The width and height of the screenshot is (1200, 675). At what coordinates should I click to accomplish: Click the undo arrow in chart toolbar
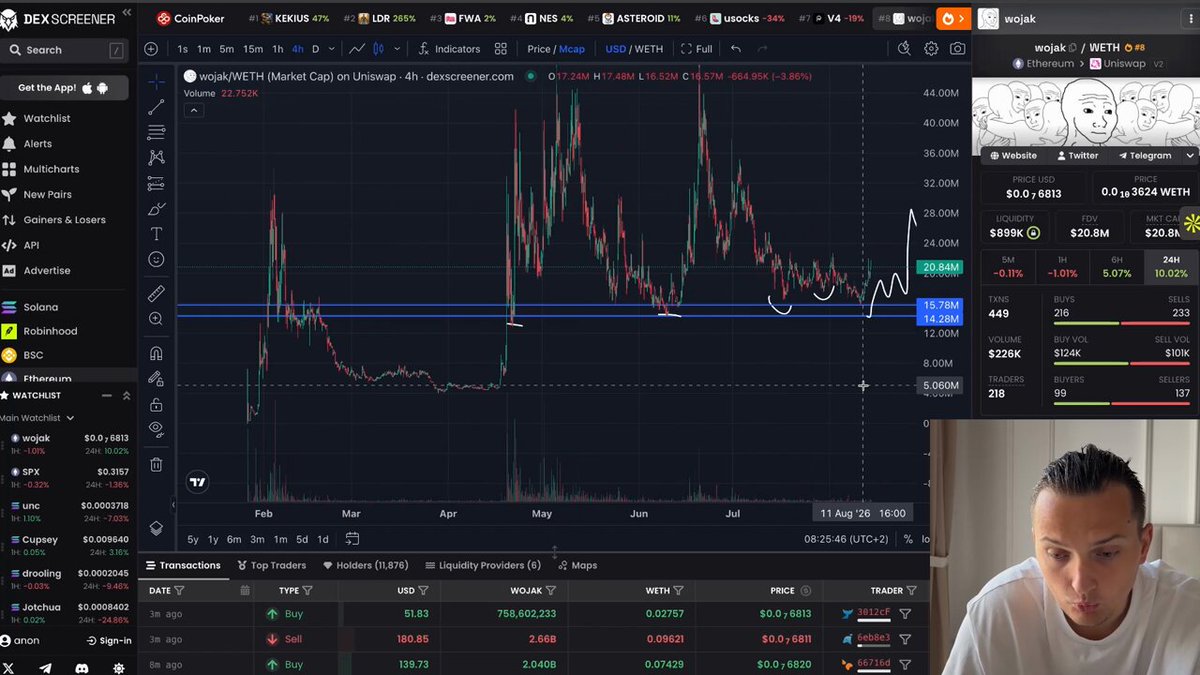click(736, 49)
